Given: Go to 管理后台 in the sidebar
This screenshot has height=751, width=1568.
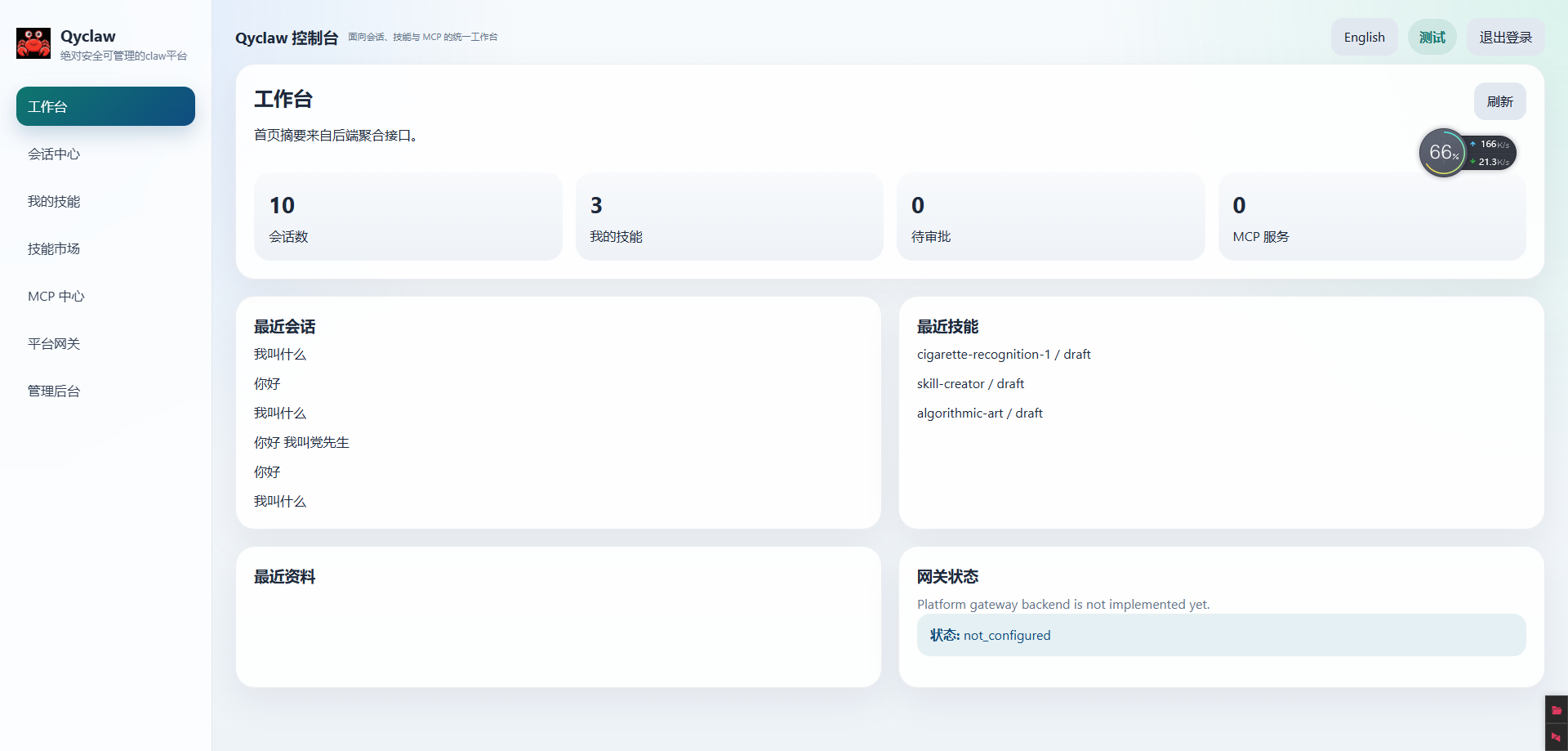Looking at the screenshot, I should pyautogui.click(x=105, y=391).
